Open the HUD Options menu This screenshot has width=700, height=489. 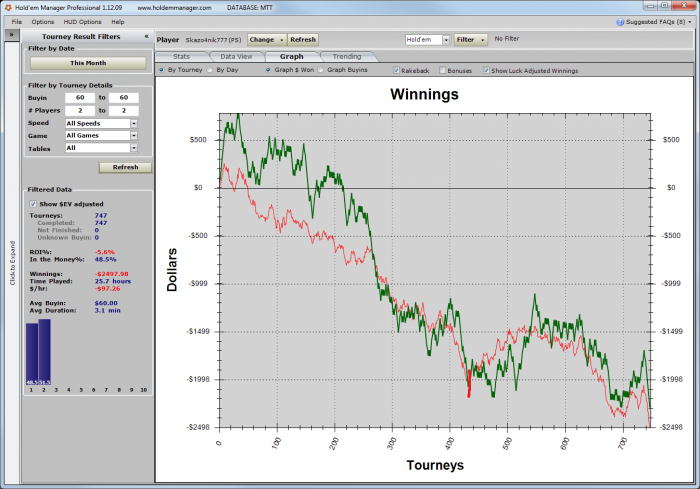[x=82, y=22]
